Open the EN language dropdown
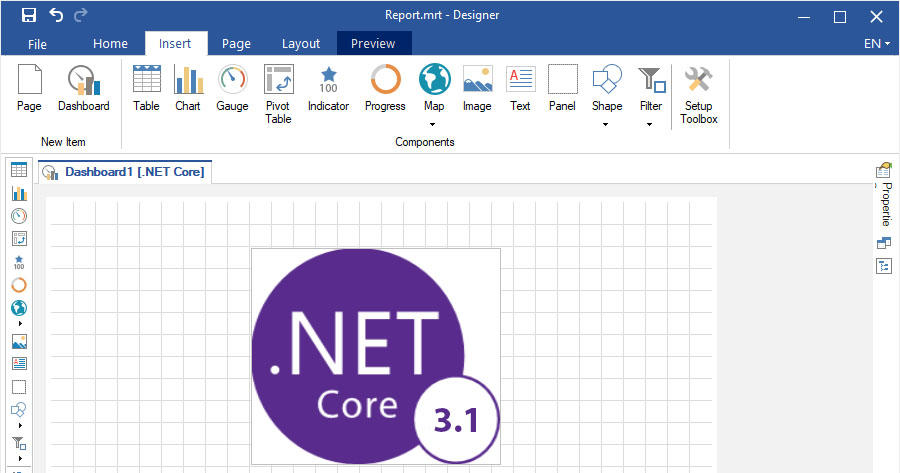The image size is (900, 473). [x=876, y=44]
